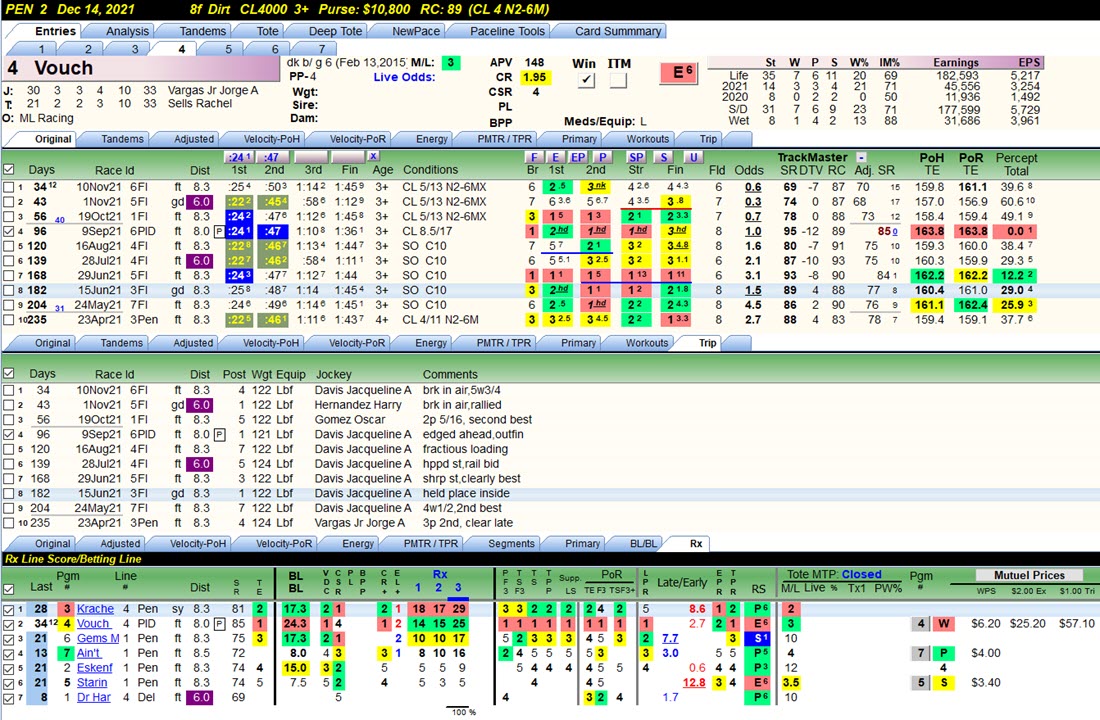Tick the checkbox for the 10Nov21 pace line
Viewport: 1100px width, 720px height.
pos(8,187)
